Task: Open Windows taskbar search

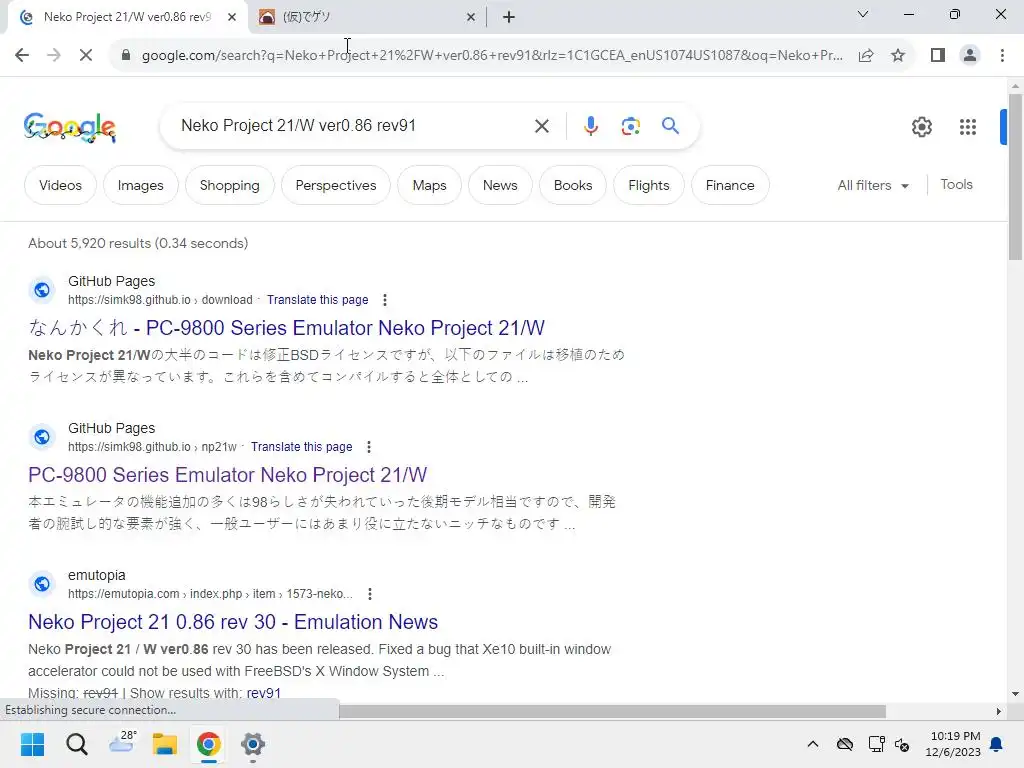Action: tap(76, 744)
